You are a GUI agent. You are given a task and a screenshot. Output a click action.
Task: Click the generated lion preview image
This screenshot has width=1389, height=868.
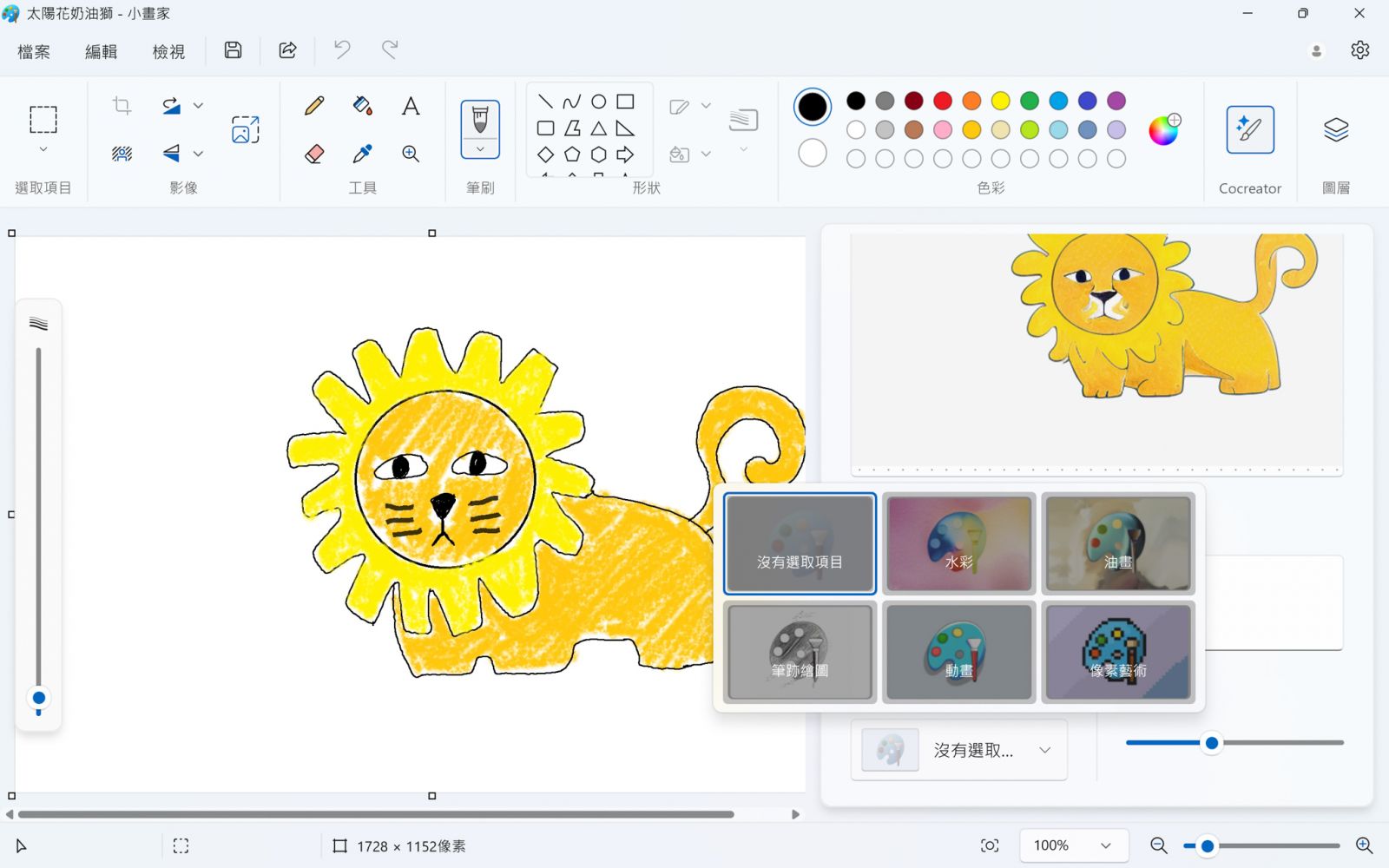[x=1096, y=353]
